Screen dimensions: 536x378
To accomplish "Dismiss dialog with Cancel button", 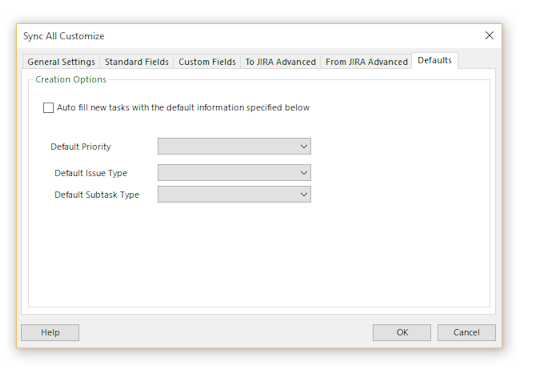I will click(x=466, y=333).
